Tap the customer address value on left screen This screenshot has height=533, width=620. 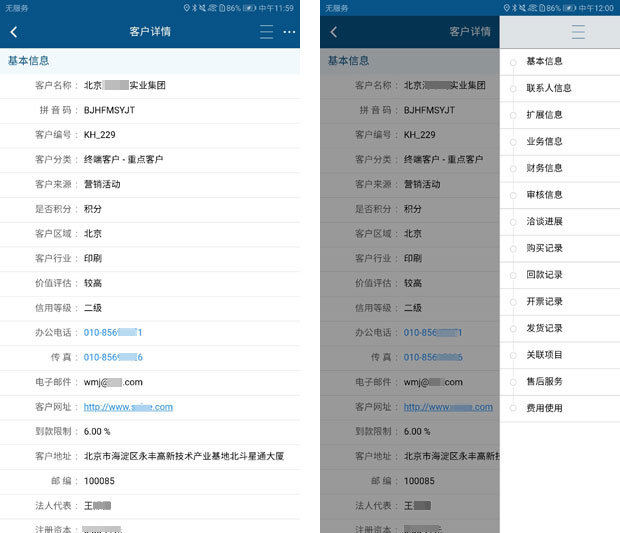[184, 456]
